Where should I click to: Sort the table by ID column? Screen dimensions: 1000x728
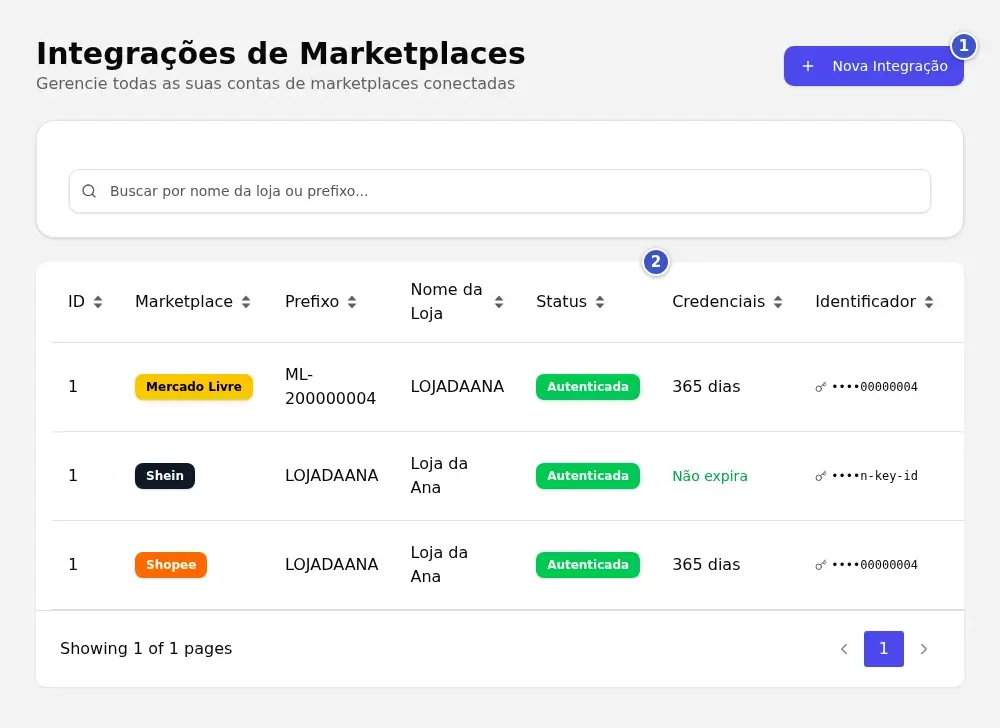[x=98, y=302]
